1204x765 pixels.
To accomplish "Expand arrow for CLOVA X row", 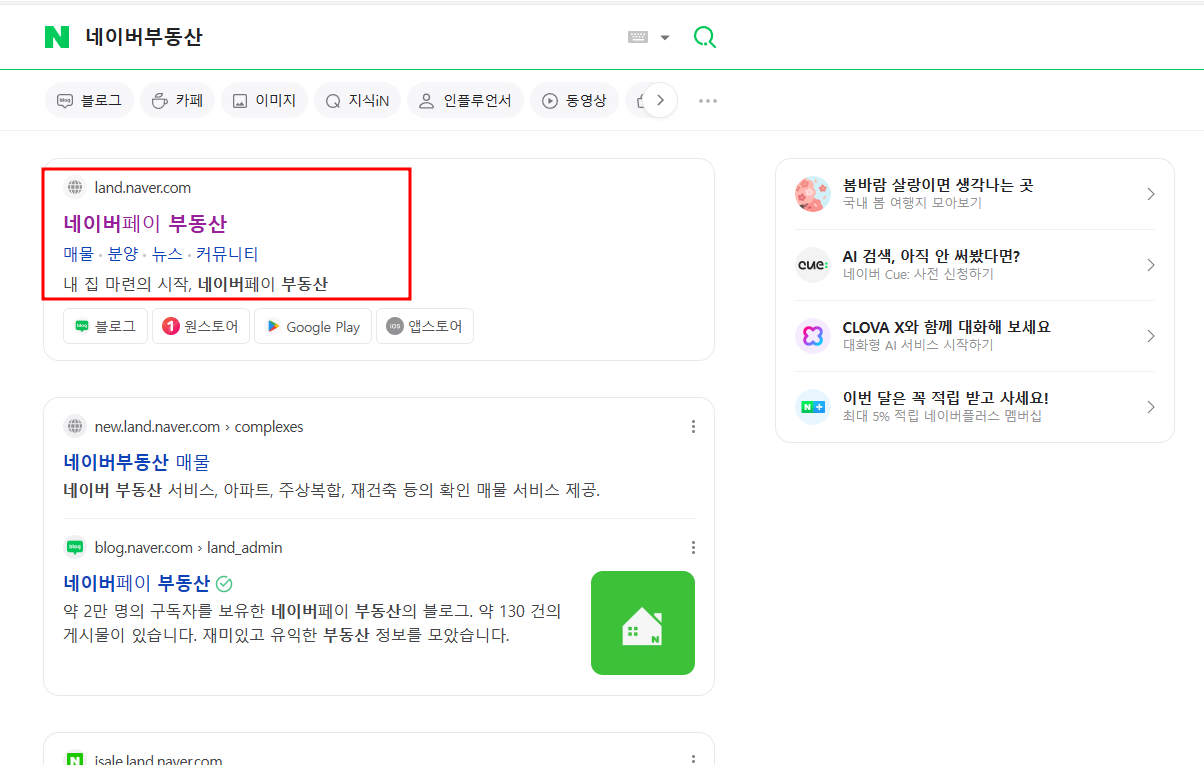I will pyautogui.click(x=1151, y=336).
